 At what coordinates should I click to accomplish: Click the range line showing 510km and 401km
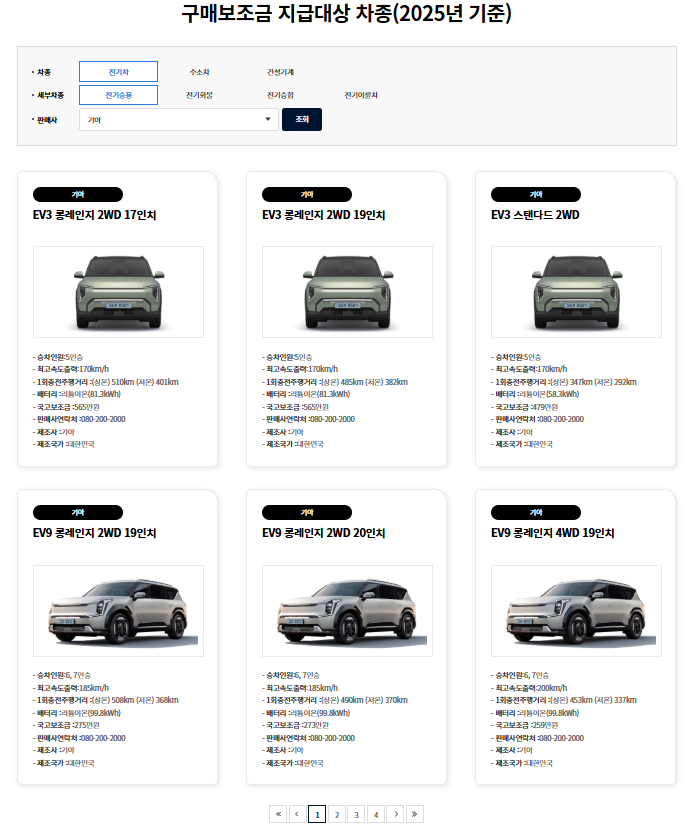[x=106, y=382]
